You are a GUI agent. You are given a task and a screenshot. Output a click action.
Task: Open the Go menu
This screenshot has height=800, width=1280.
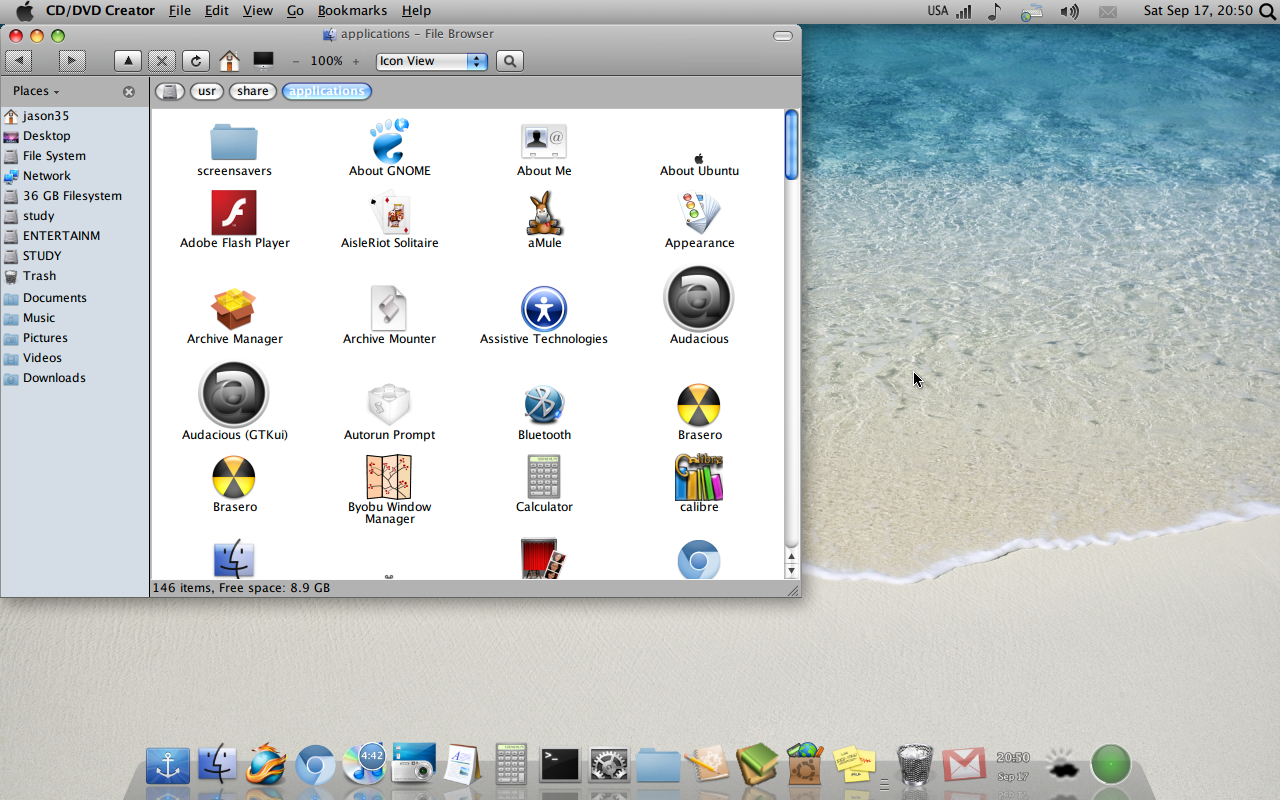(x=295, y=11)
